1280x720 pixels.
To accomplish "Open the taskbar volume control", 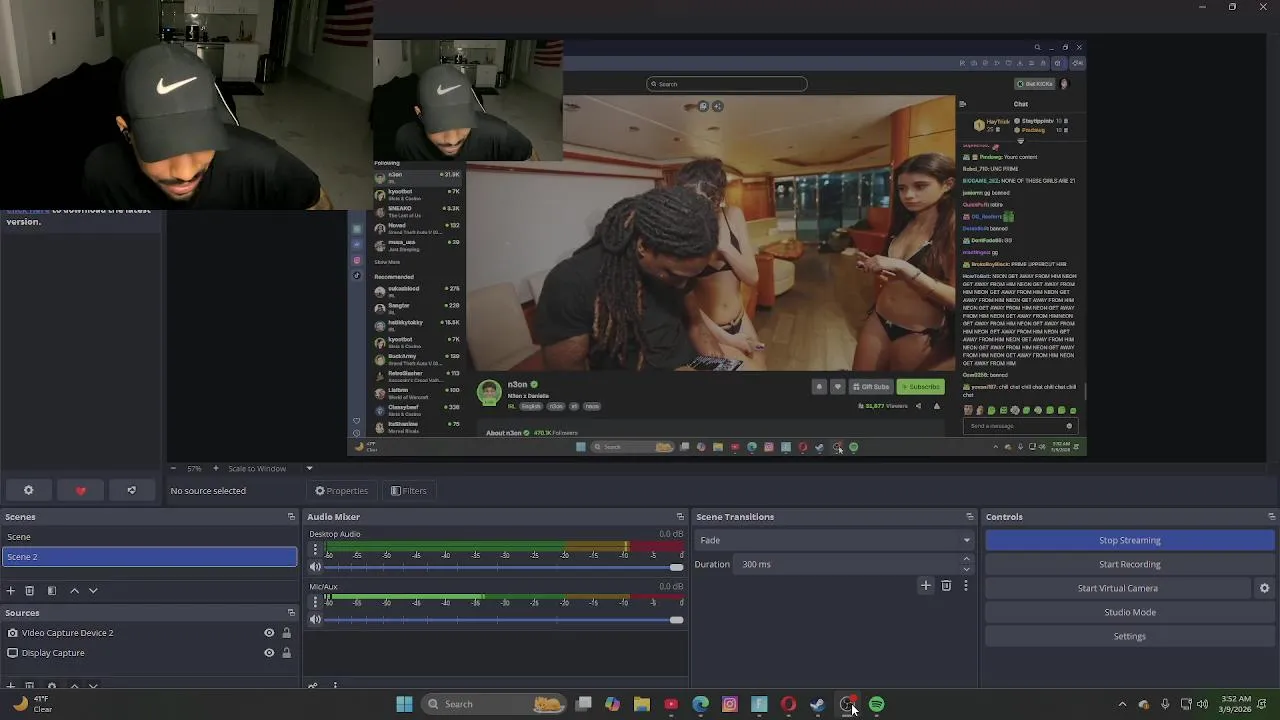I will (x=1202, y=704).
